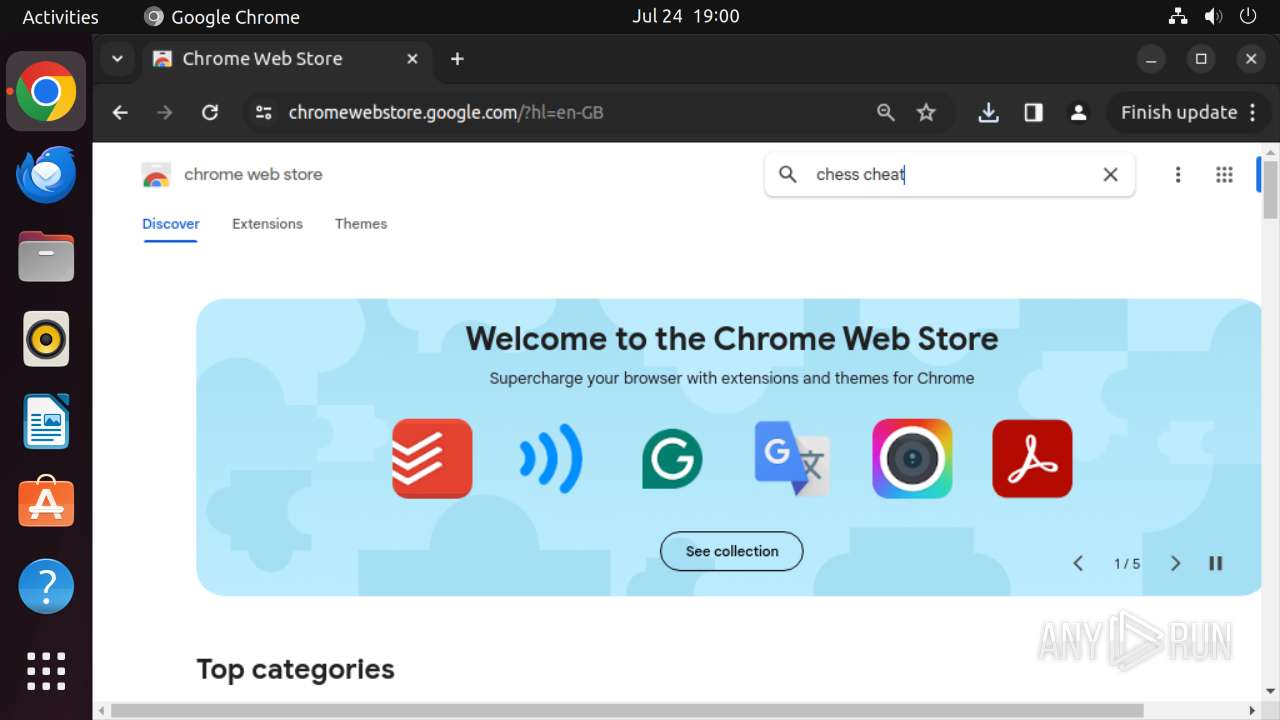
Task: Open the Google Chrome app menu in top bar
Action: (x=222, y=17)
